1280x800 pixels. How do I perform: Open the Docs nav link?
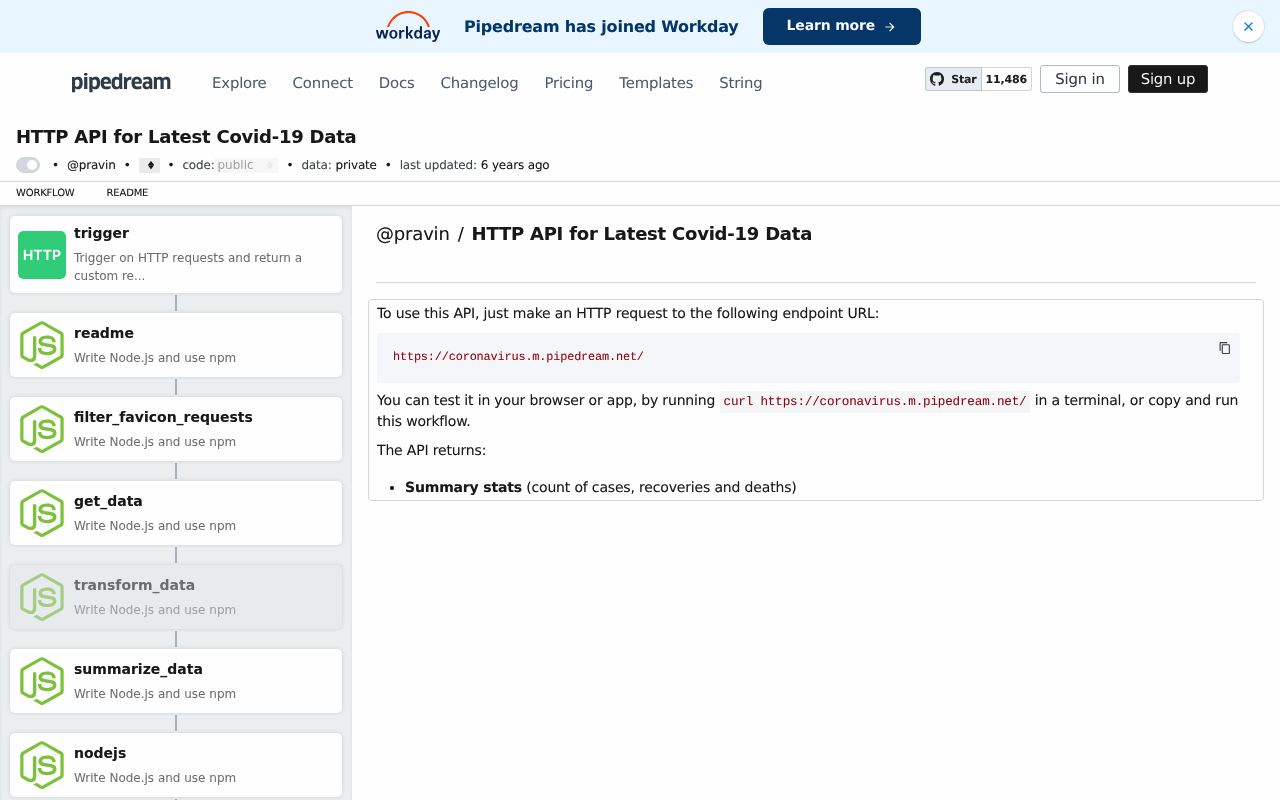click(x=396, y=83)
